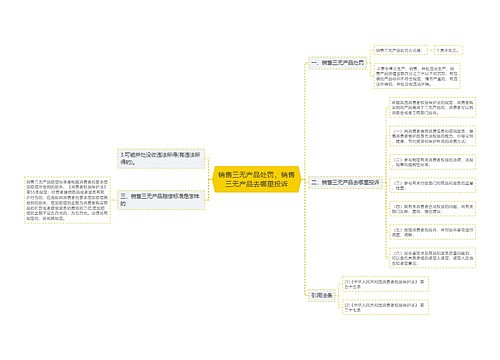500x360 pixels.
Task: Select the leaf node '1.责令改正'
Action: tap(448, 50)
